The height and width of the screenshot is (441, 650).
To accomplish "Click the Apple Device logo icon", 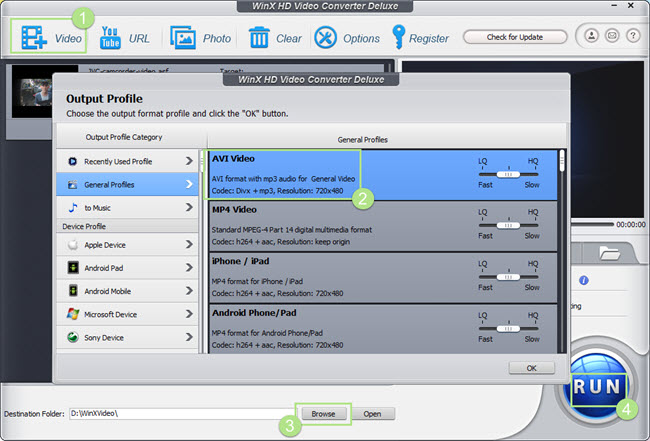I will pos(73,245).
